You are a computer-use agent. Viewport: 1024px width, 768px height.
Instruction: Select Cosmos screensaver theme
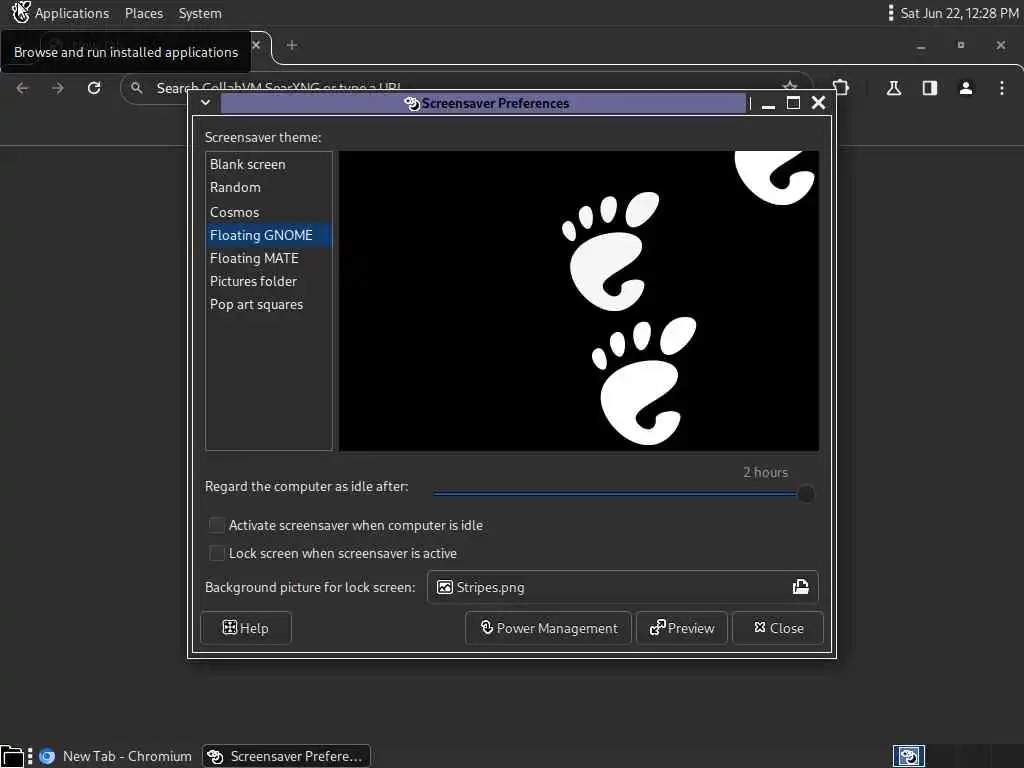[268, 212]
